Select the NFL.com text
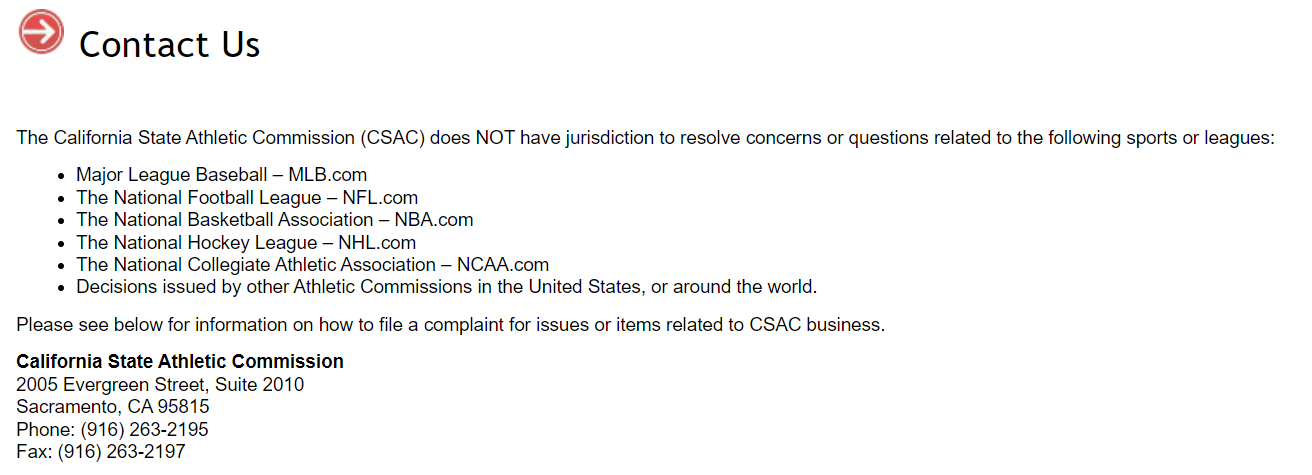 coord(380,198)
